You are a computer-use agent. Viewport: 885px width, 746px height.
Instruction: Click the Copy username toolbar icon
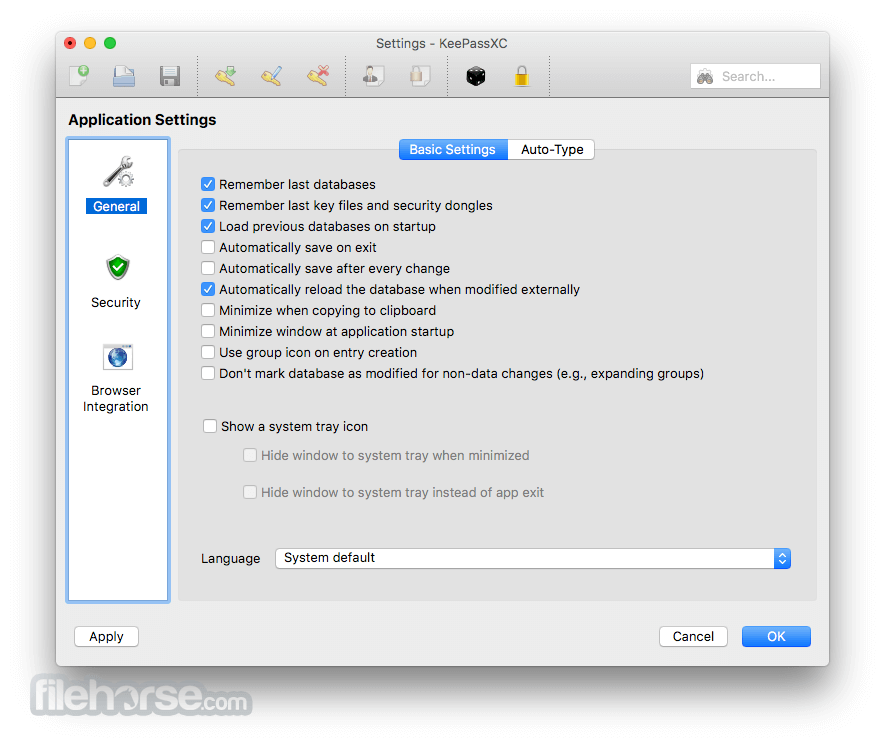coord(373,76)
